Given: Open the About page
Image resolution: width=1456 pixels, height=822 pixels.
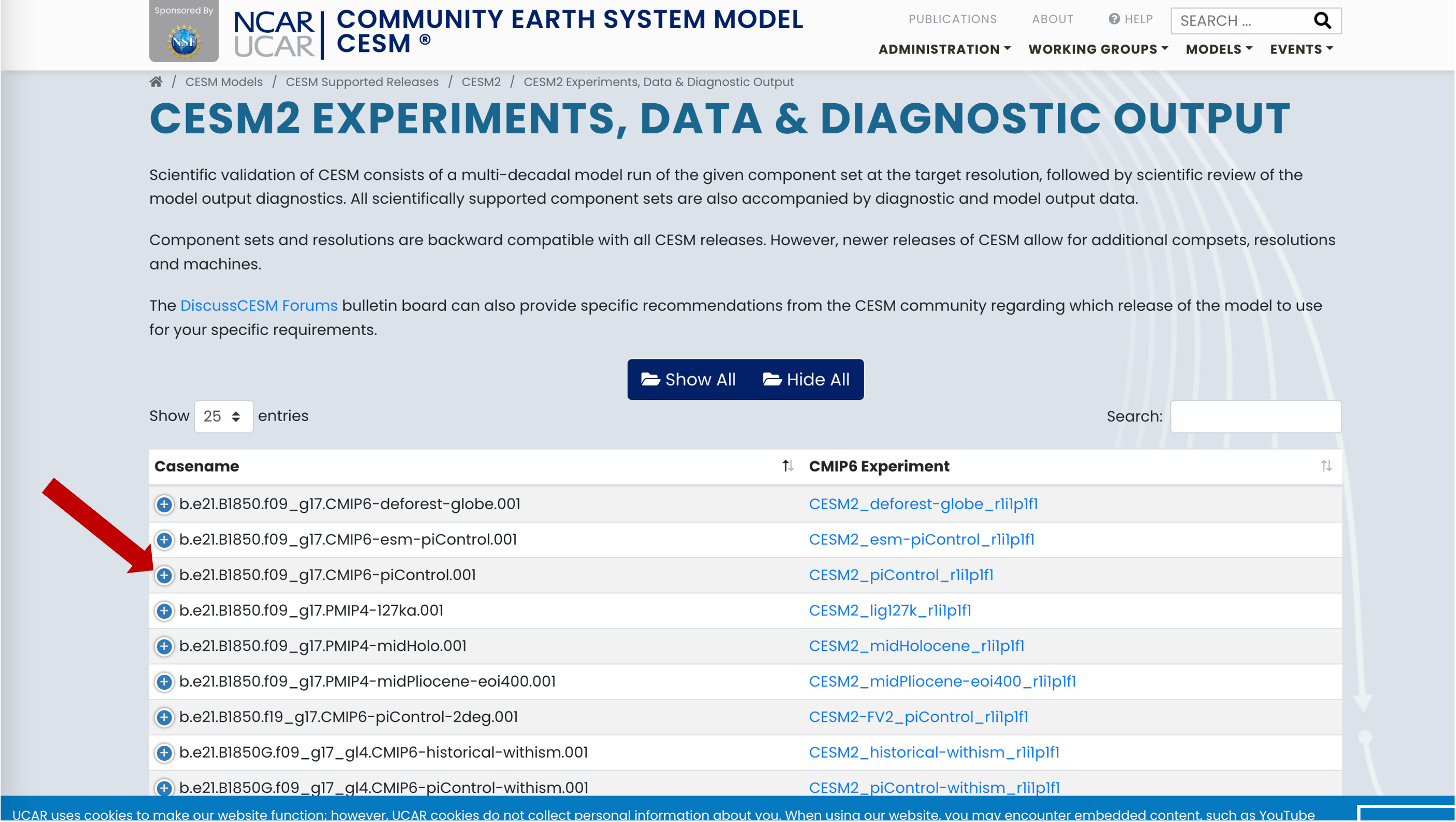Looking at the screenshot, I should (x=1052, y=19).
